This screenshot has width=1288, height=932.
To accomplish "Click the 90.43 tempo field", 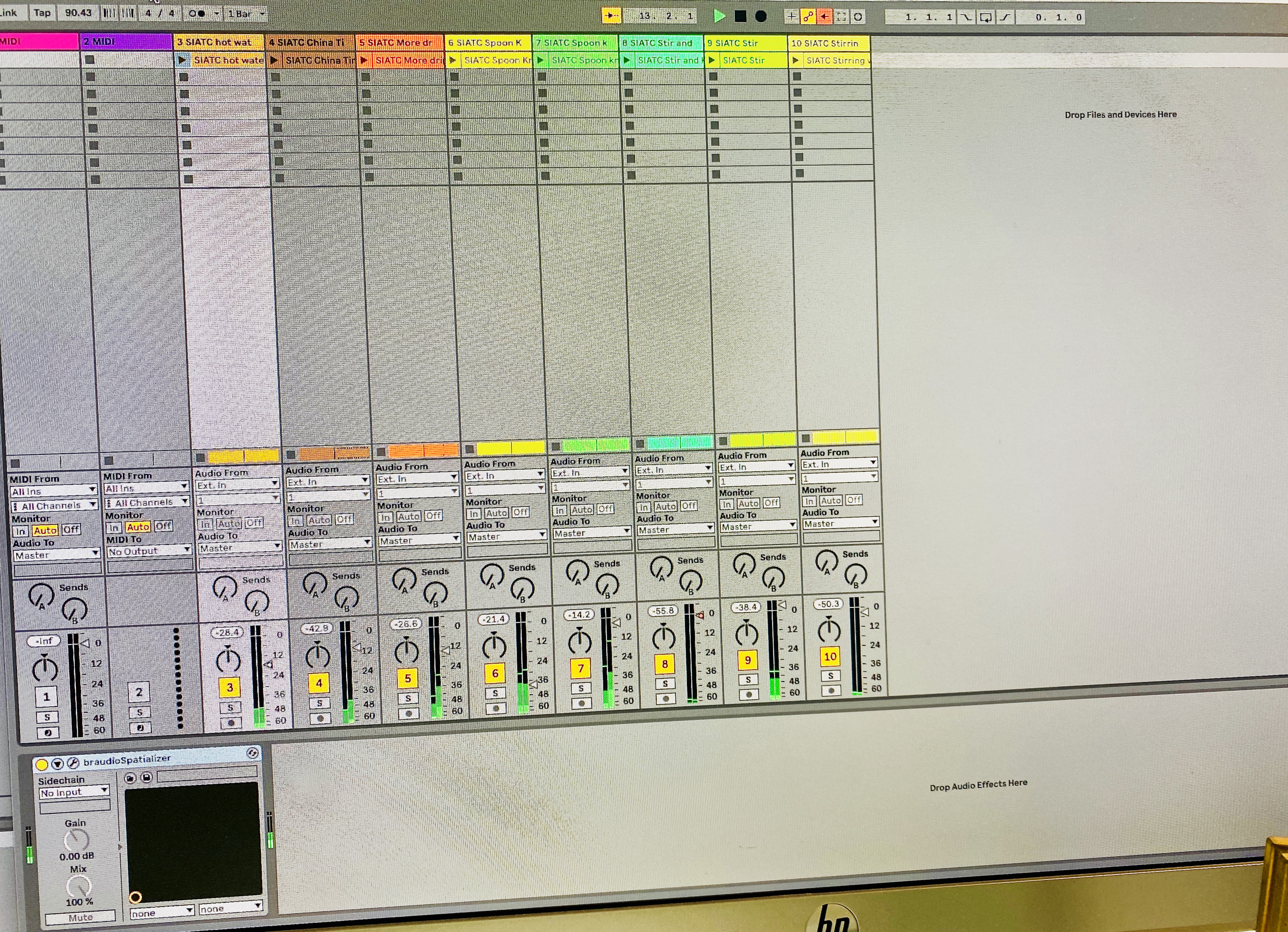I will coord(78,12).
